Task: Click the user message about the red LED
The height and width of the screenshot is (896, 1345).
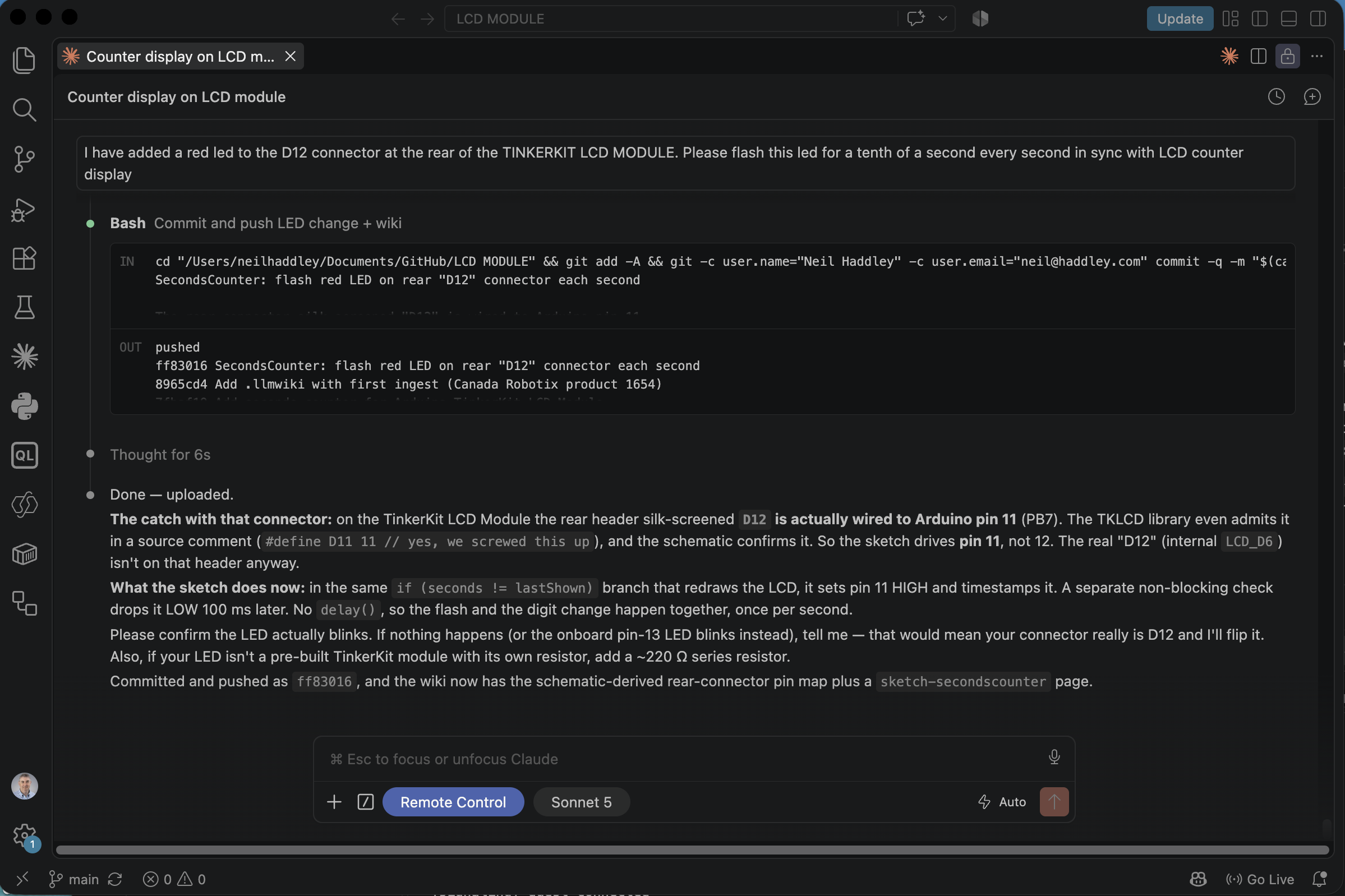Action: point(685,163)
